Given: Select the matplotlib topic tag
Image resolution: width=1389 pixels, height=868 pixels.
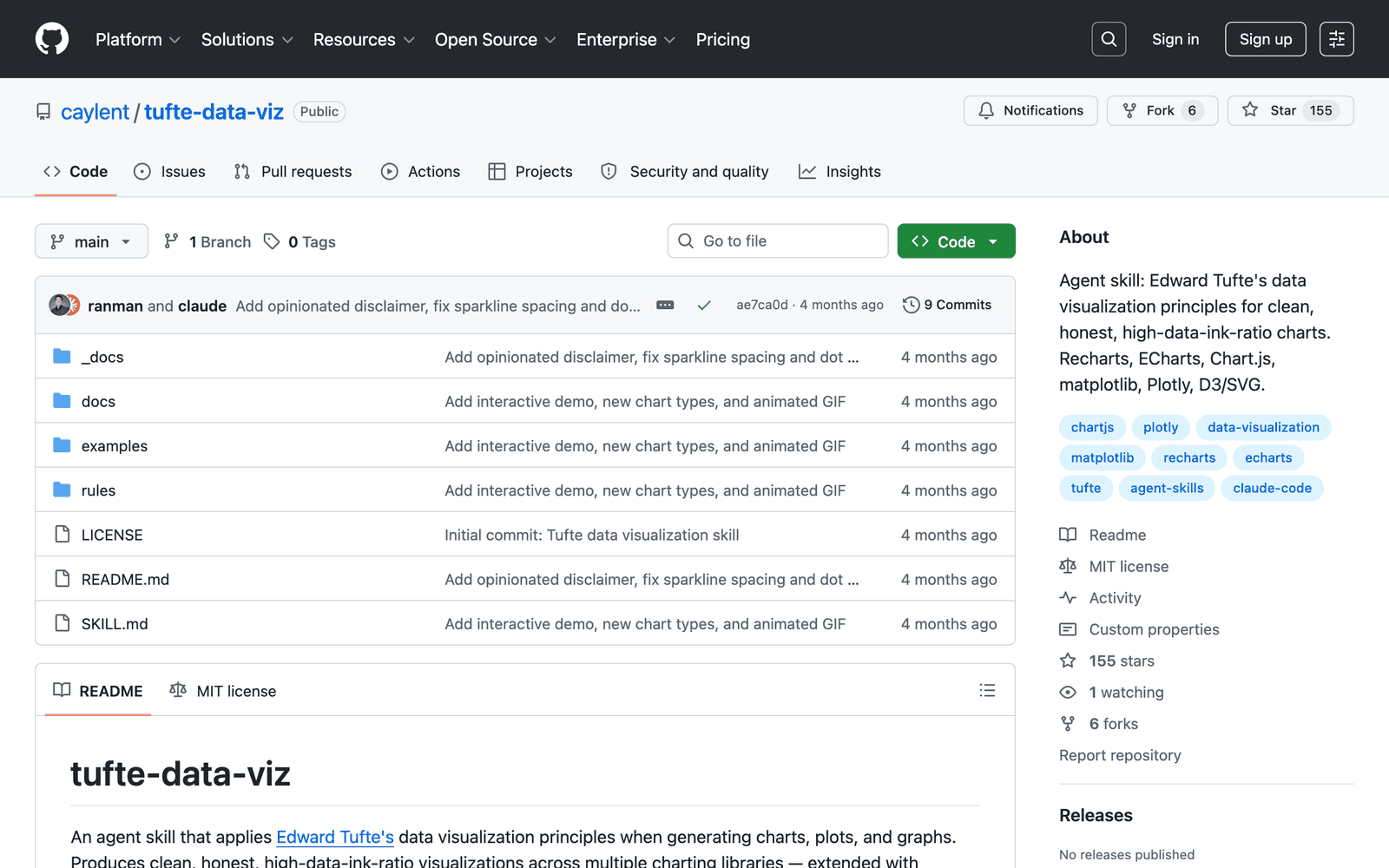Looking at the screenshot, I should click(x=1103, y=457).
